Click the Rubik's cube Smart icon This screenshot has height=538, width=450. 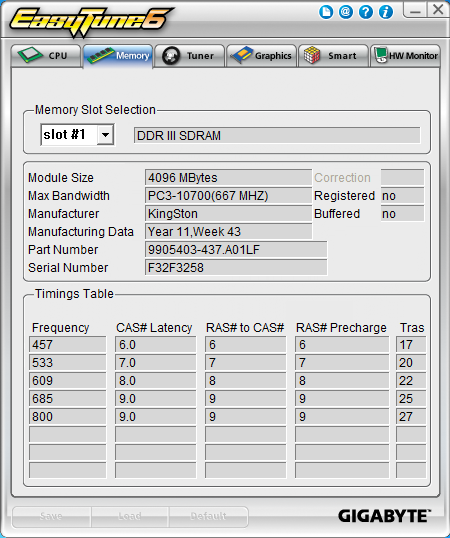(x=311, y=55)
